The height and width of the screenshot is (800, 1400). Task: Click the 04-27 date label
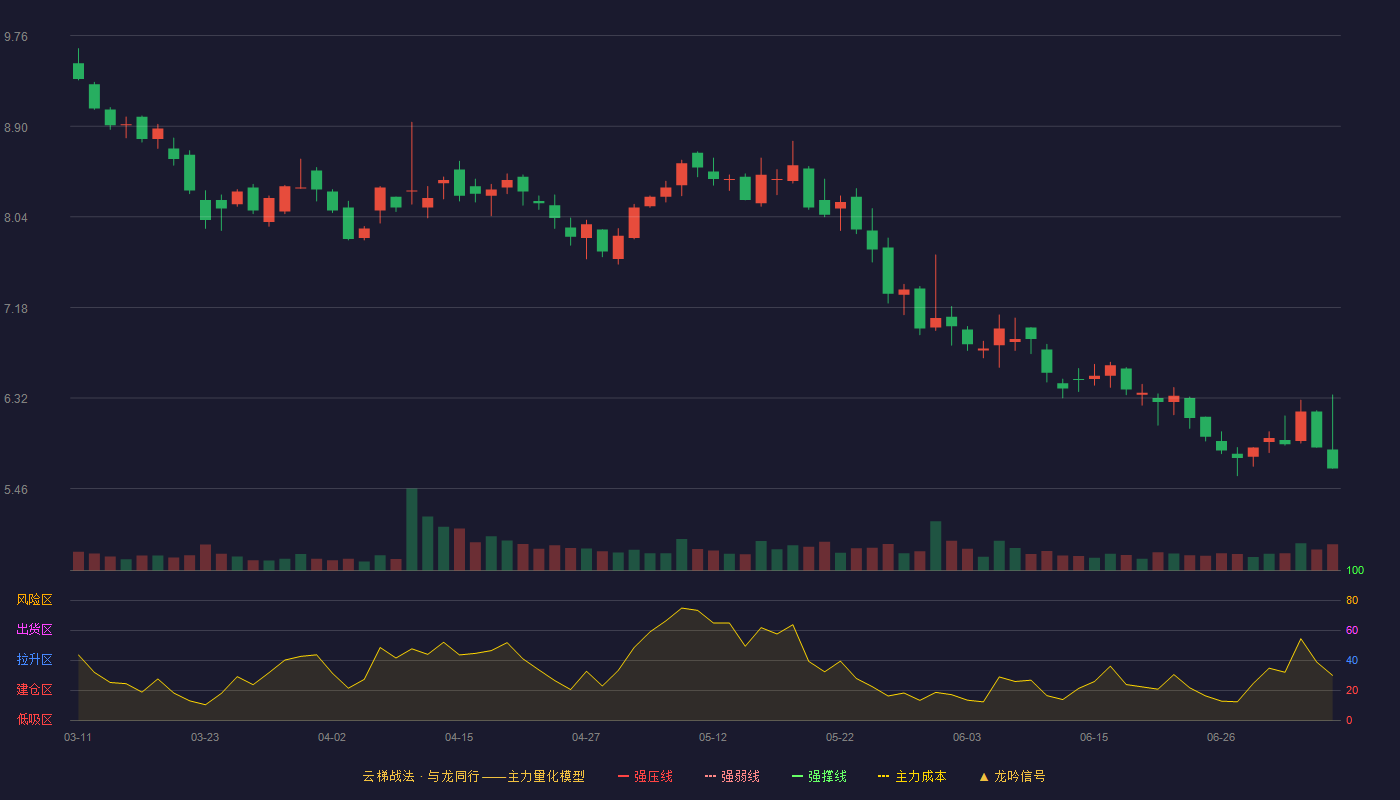point(586,737)
